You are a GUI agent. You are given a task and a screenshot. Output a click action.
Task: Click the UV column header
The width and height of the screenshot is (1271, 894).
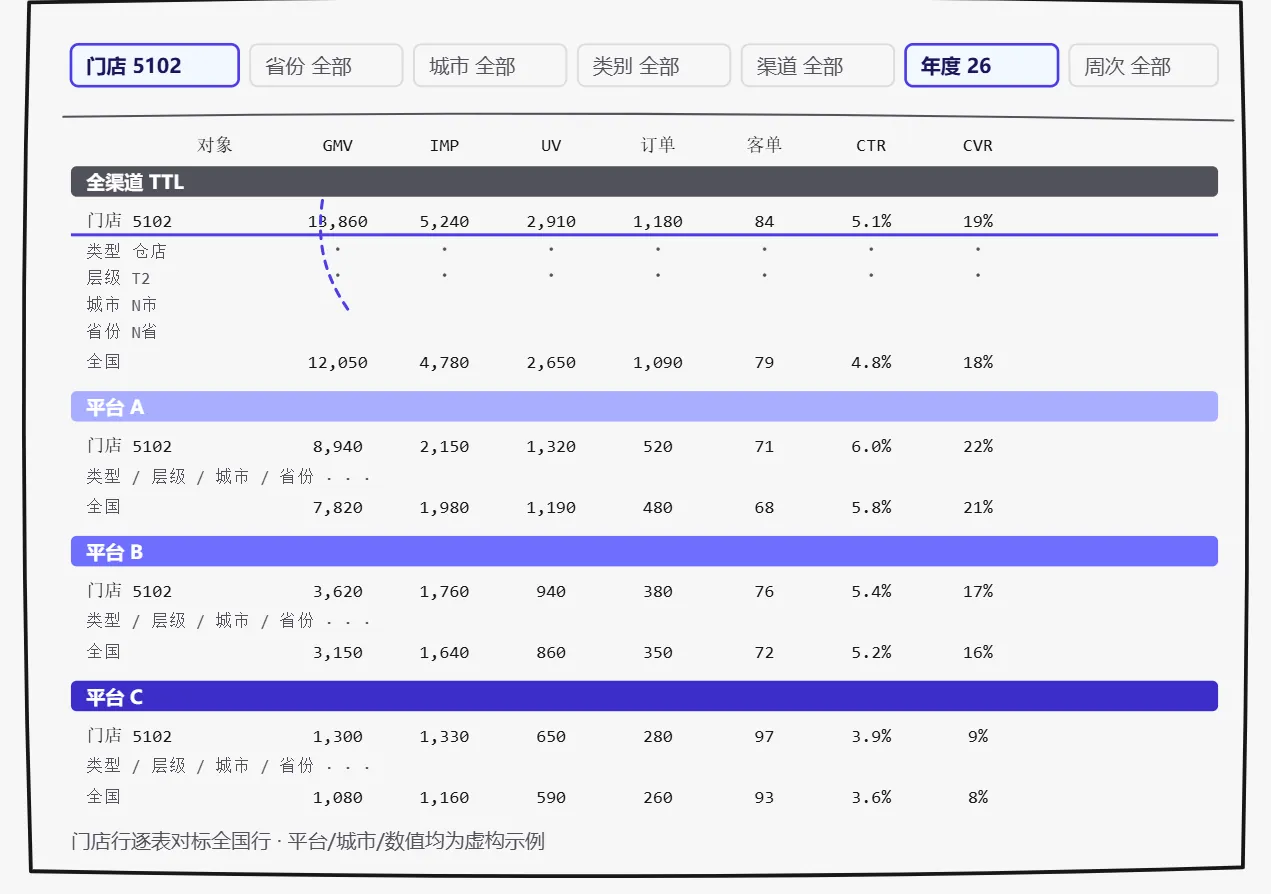551,146
